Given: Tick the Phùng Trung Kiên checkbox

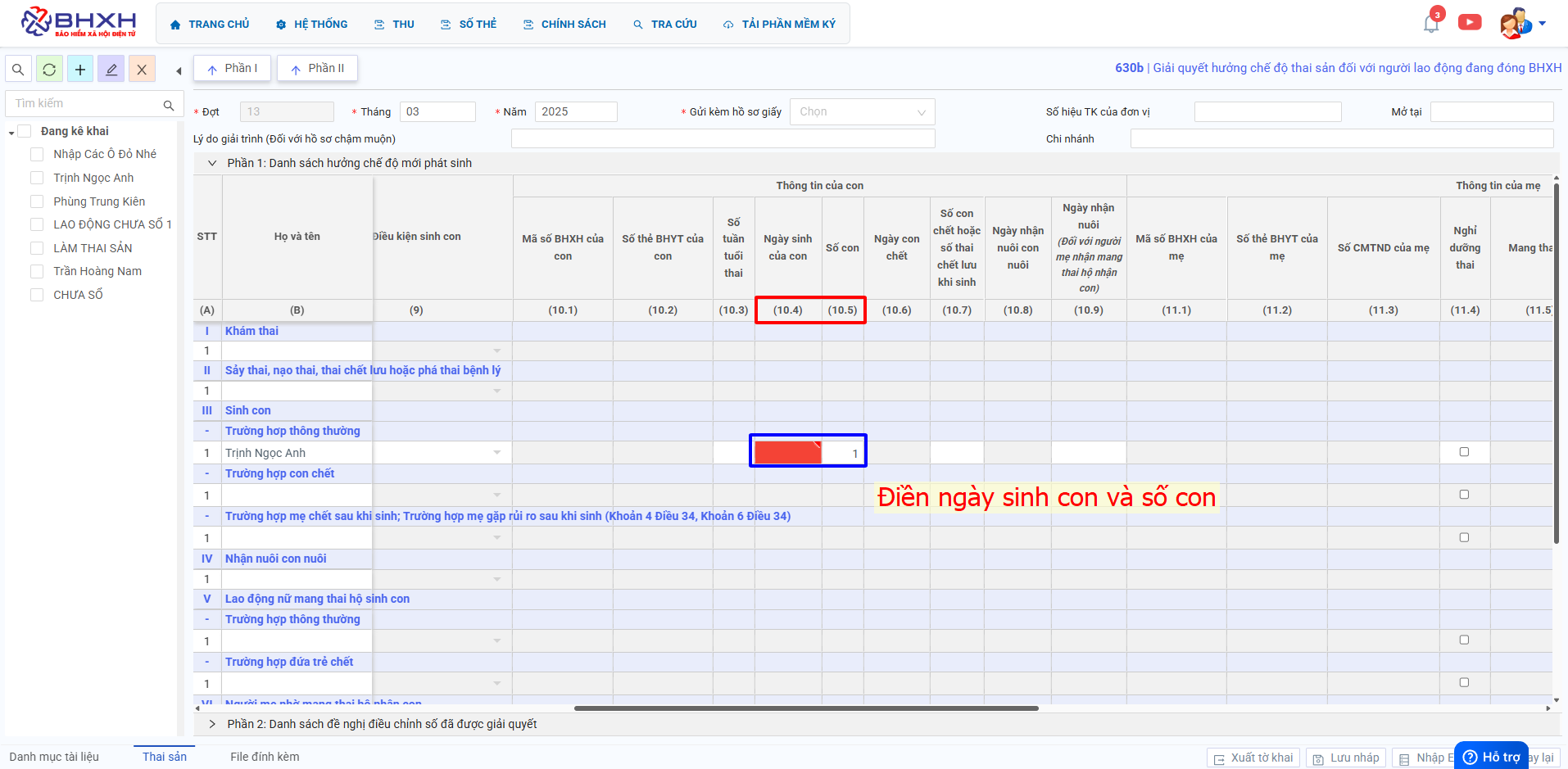Looking at the screenshot, I should pyautogui.click(x=37, y=201).
